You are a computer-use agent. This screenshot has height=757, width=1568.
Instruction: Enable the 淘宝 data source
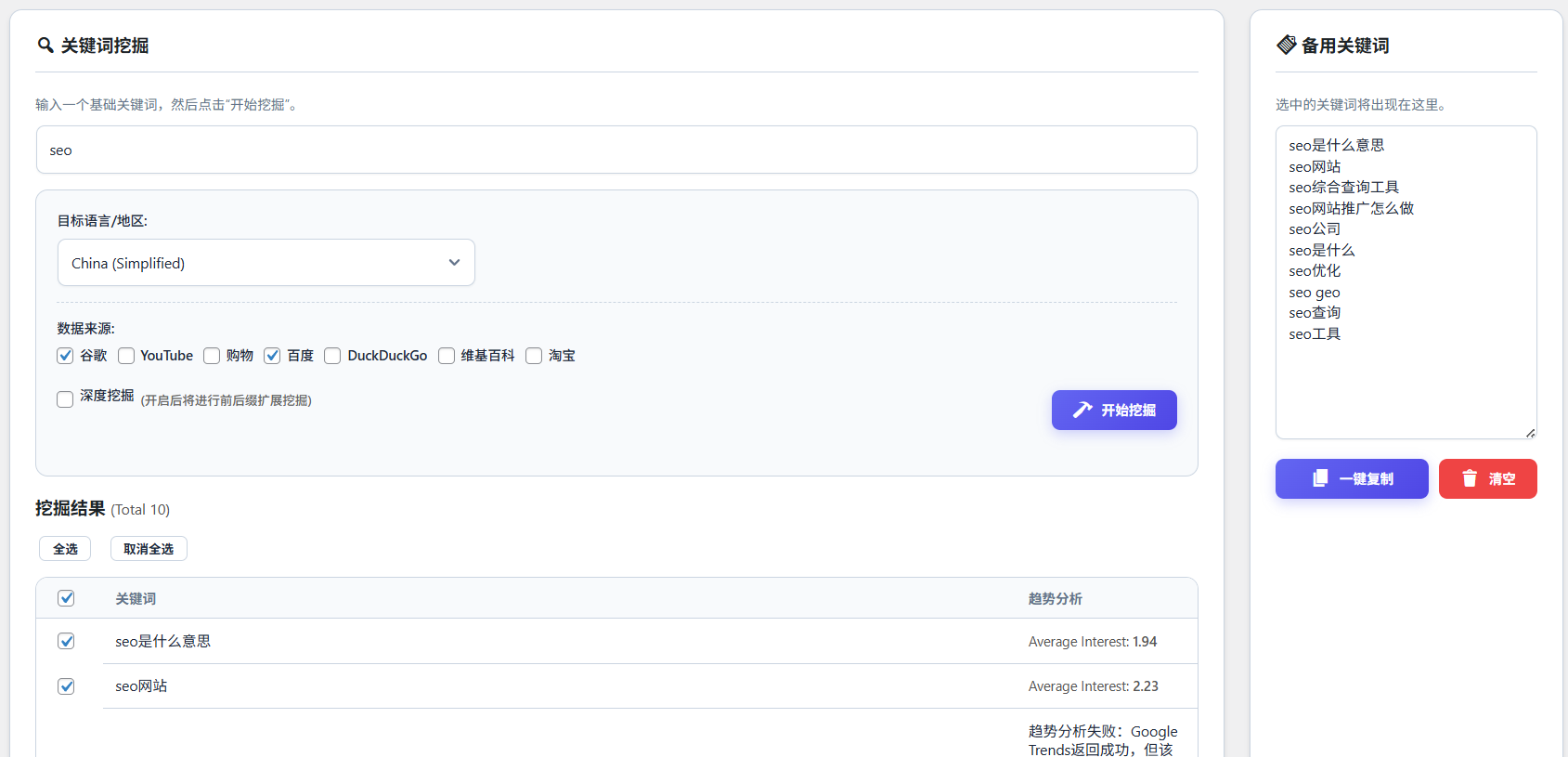[x=534, y=356]
